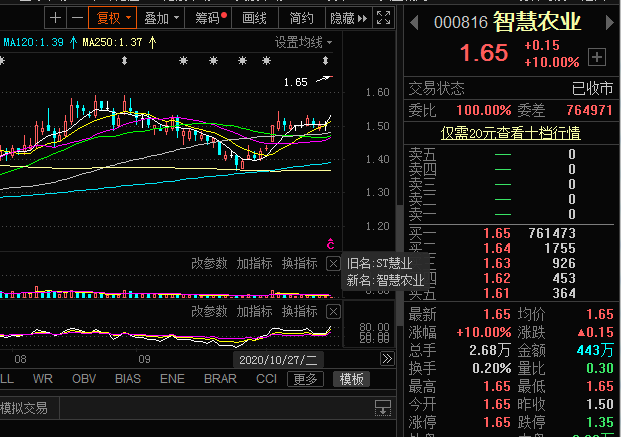Image resolution: width=621 pixels, height=437 pixels.
Task: Select the CCI indicator tab
Action: [x=266, y=379]
